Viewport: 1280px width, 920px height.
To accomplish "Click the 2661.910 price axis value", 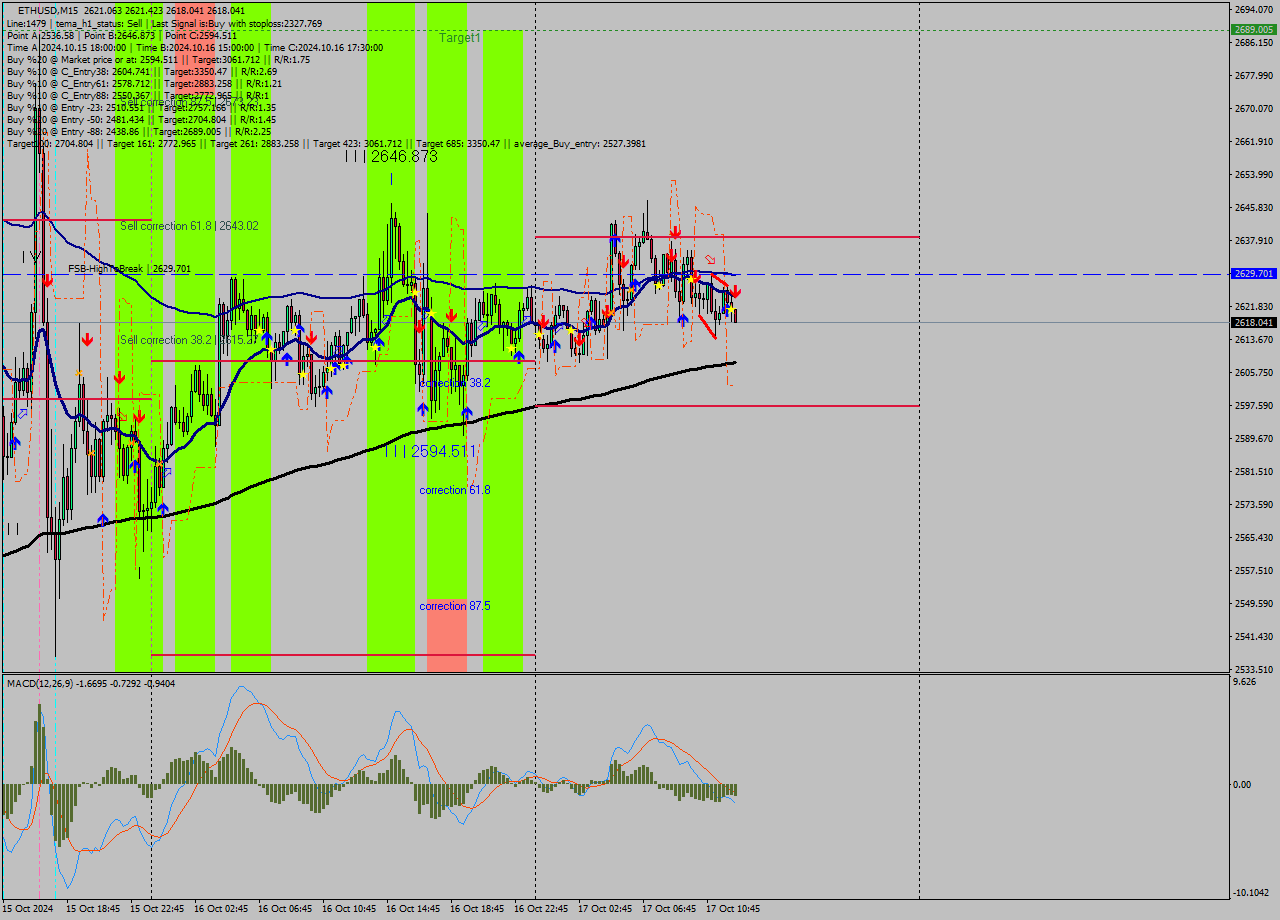I will 1253,141.
